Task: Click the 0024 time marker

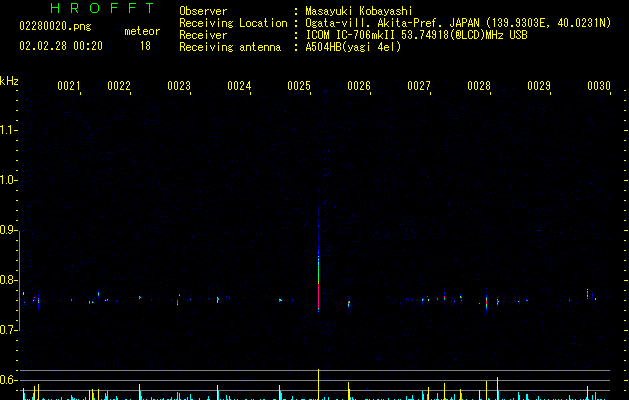Action: 239,85
